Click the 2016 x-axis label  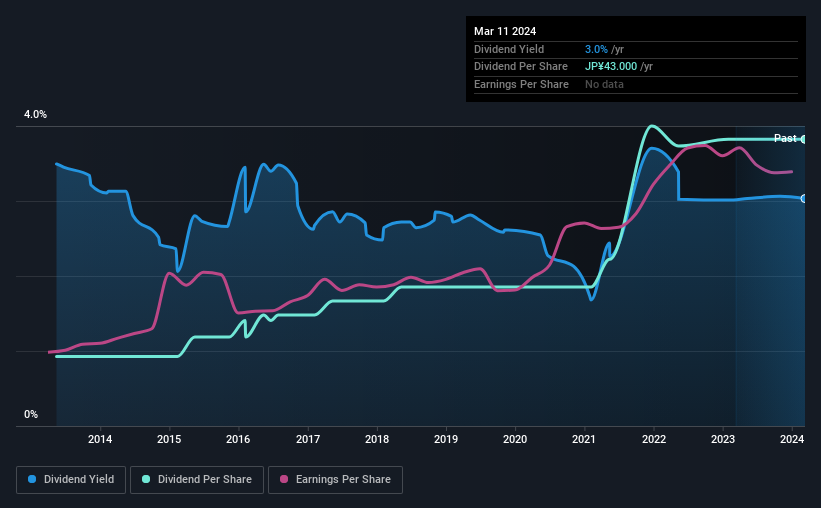coord(238,439)
